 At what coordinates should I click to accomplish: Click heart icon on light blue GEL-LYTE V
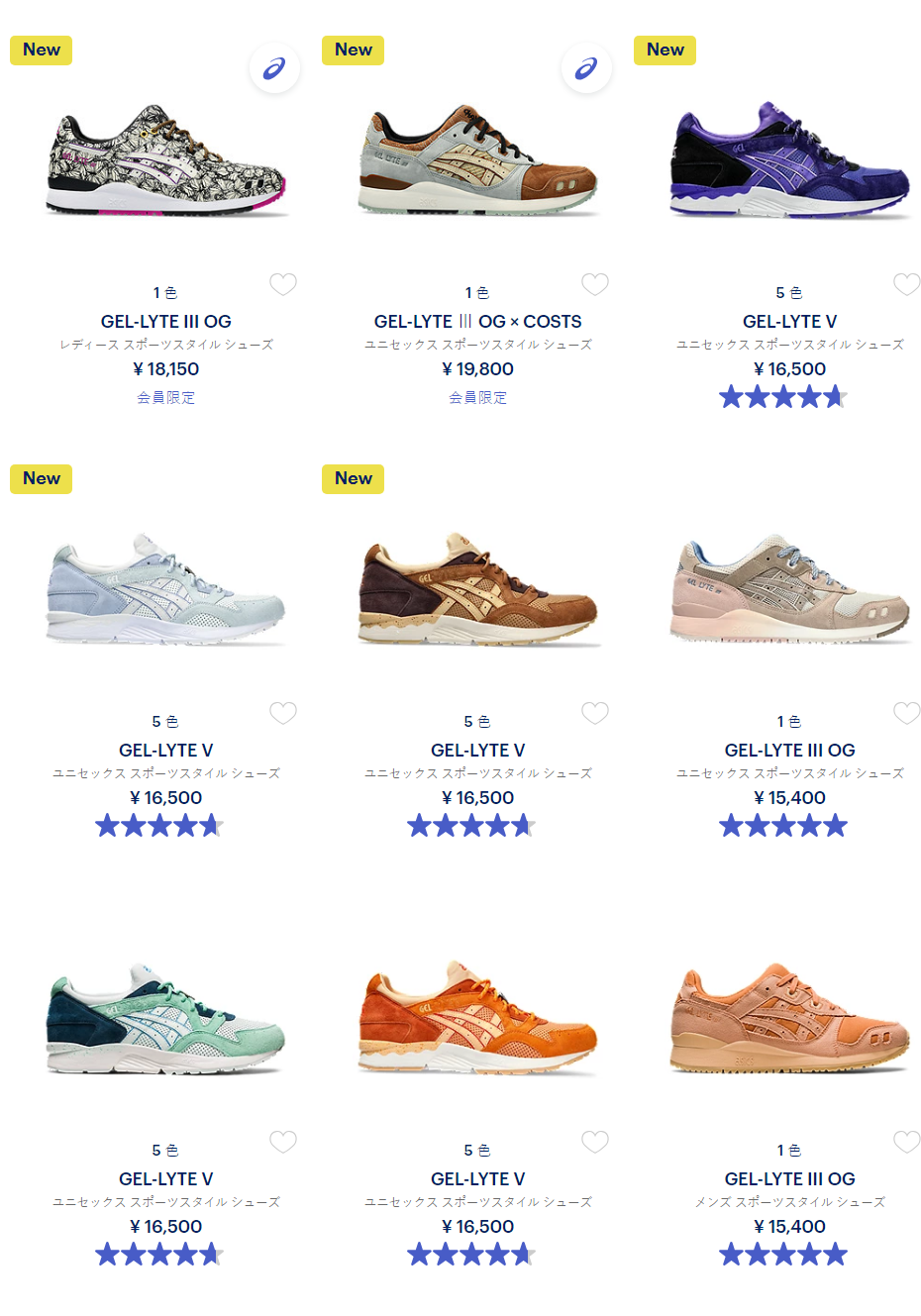[x=283, y=713]
